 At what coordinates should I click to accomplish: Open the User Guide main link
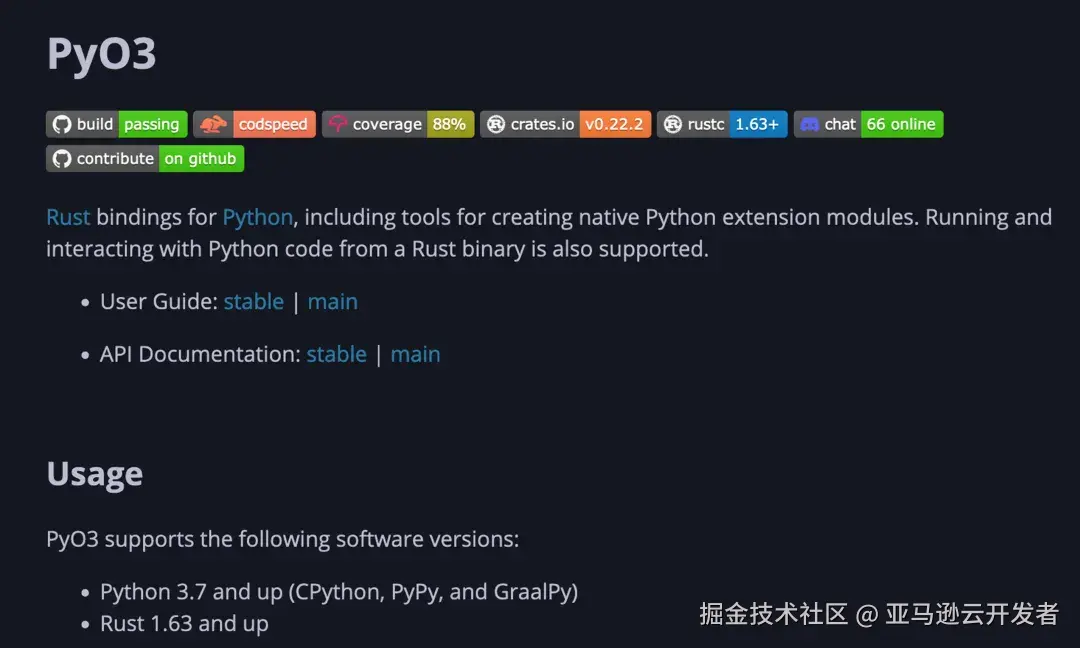click(x=333, y=302)
